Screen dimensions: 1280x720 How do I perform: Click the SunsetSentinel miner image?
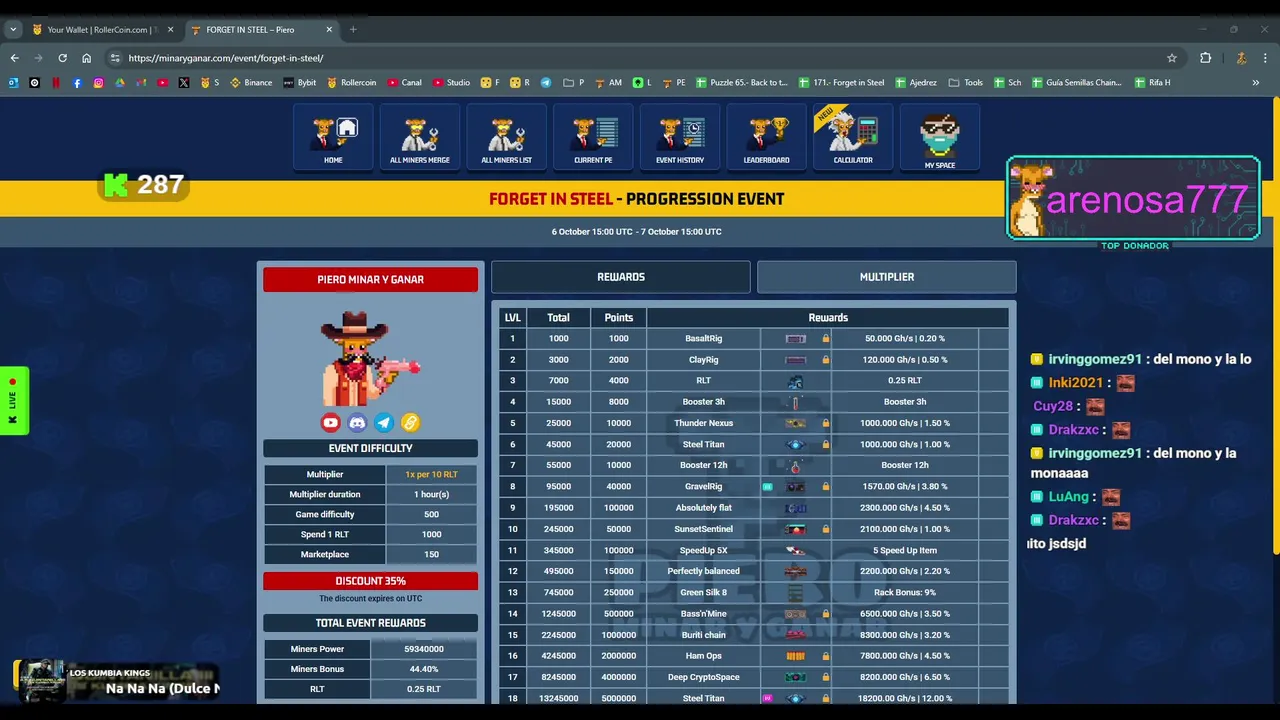pos(796,529)
